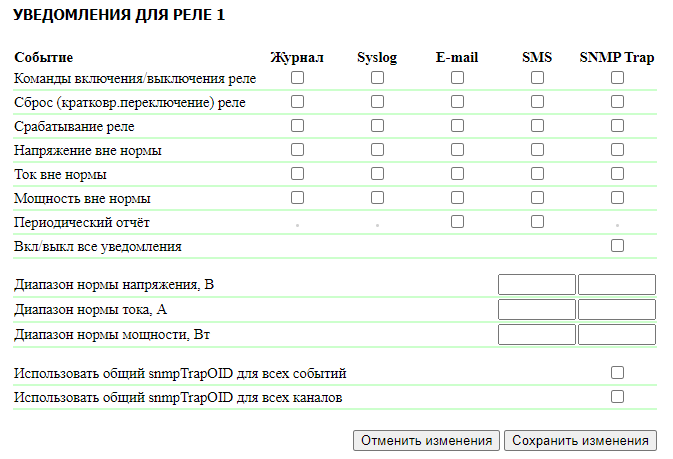Check Syslog for relay reset event
Screen dimensions: 673x459
(377, 101)
